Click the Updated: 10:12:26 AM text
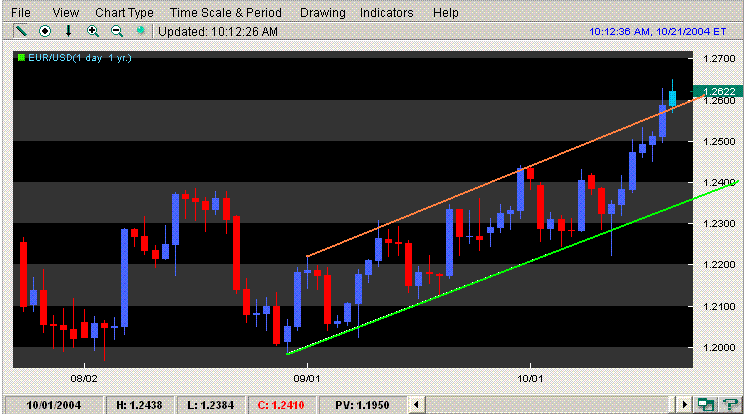Viewport: 744px width, 414px height. 218,32
